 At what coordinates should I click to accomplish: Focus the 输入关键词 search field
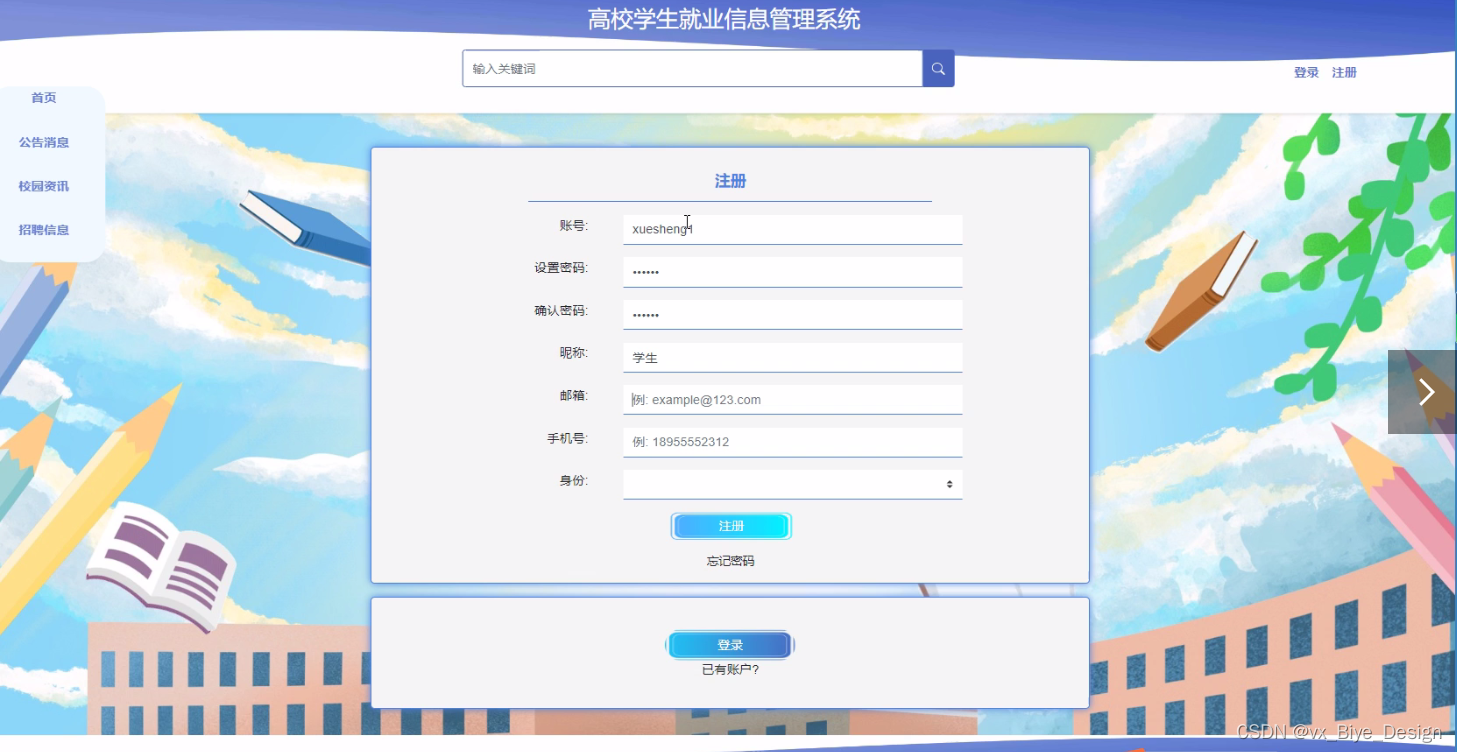pyautogui.click(x=692, y=69)
